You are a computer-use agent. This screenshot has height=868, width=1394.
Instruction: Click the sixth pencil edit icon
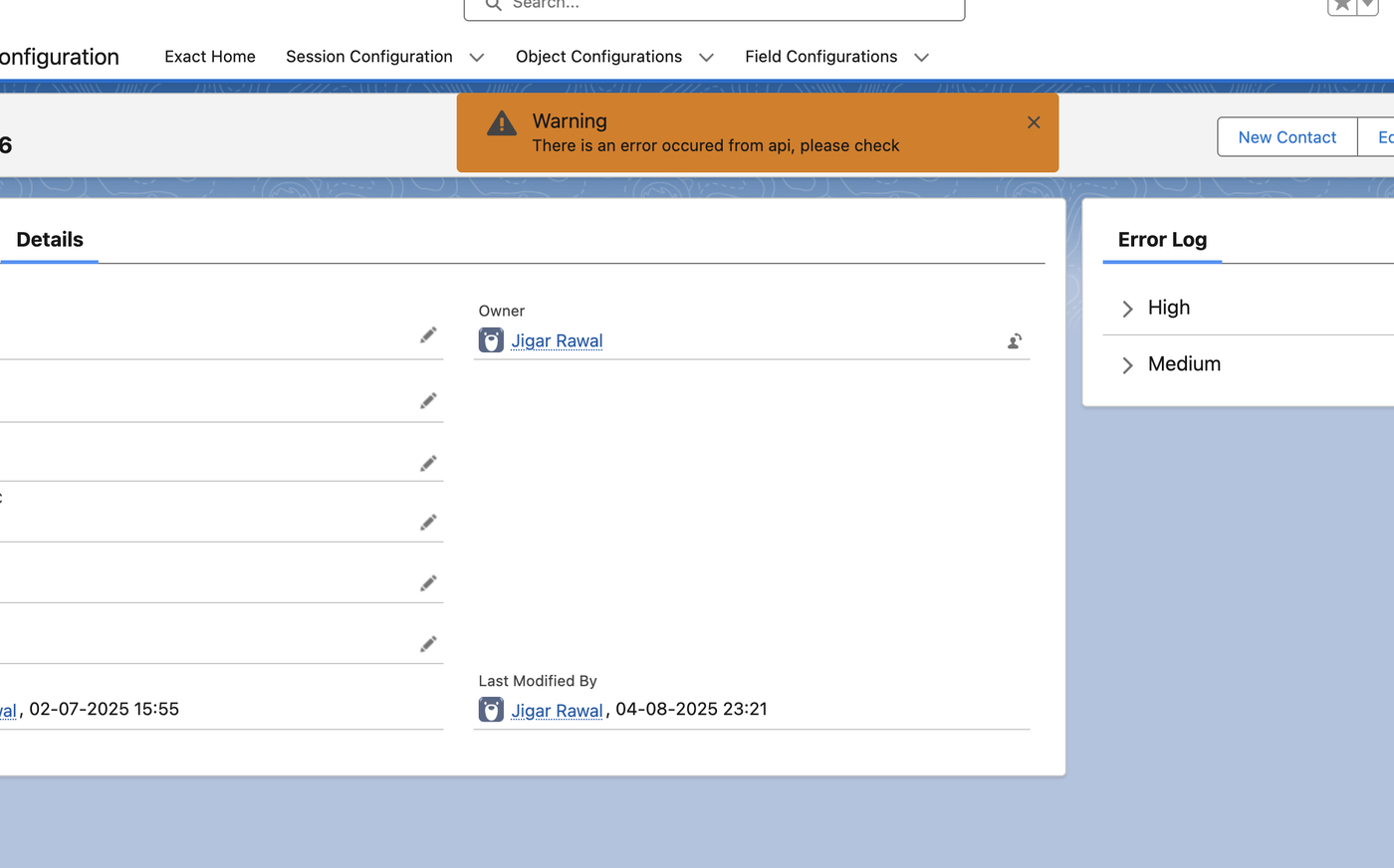pyautogui.click(x=428, y=644)
